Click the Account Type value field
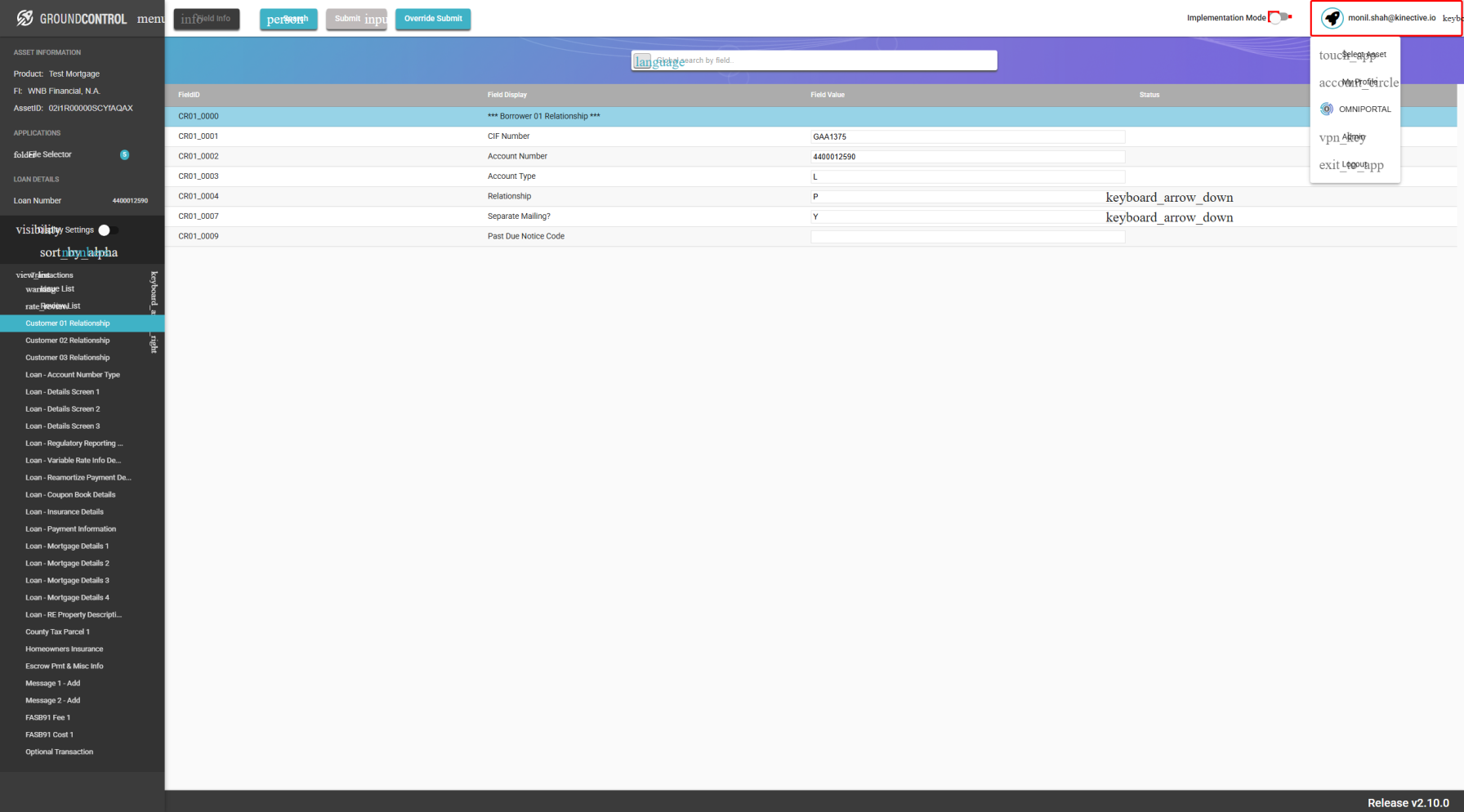1464x812 pixels. pyautogui.click(x=967, y=176)
